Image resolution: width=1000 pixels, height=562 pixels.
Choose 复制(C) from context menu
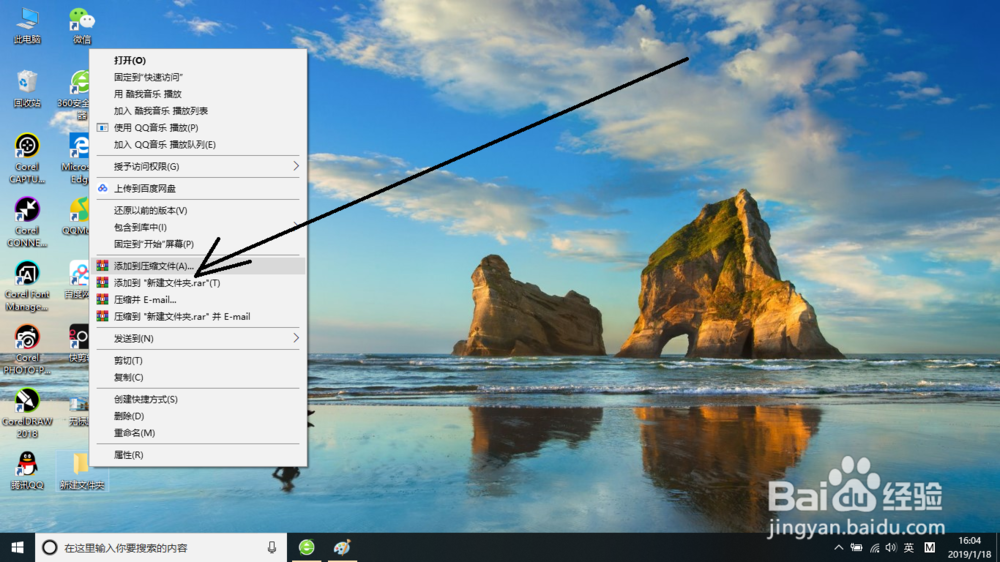[x=198, y=377]
